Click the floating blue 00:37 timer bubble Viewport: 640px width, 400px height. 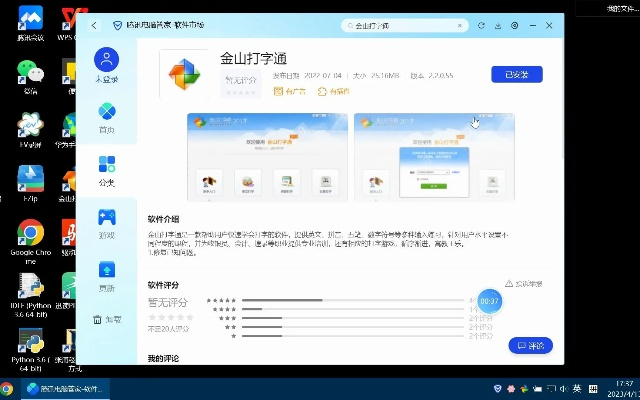click(489, 300)
